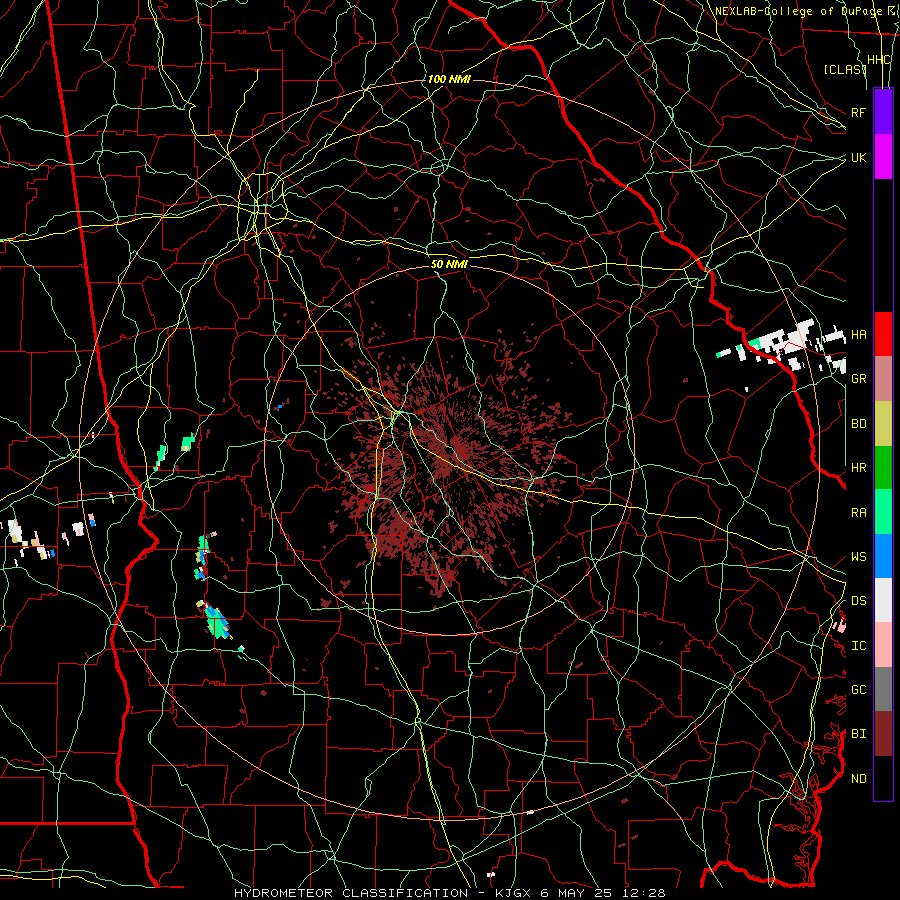Pick the yellow BD legend swatch
The width and height of the screenshot is (900, 900).
[x=883, y=424]
